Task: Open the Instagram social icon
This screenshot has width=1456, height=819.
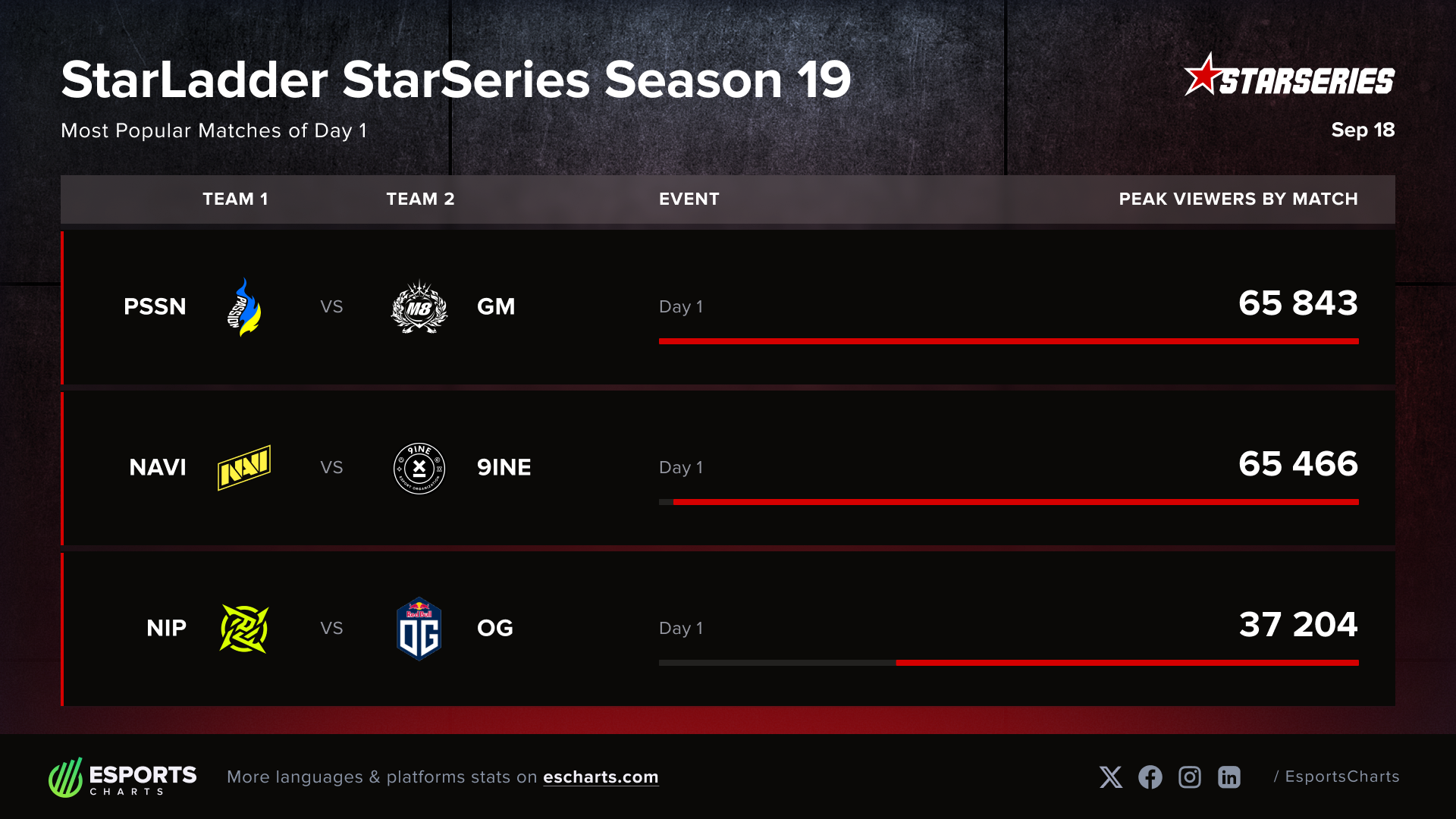Action: [1190, 777]
